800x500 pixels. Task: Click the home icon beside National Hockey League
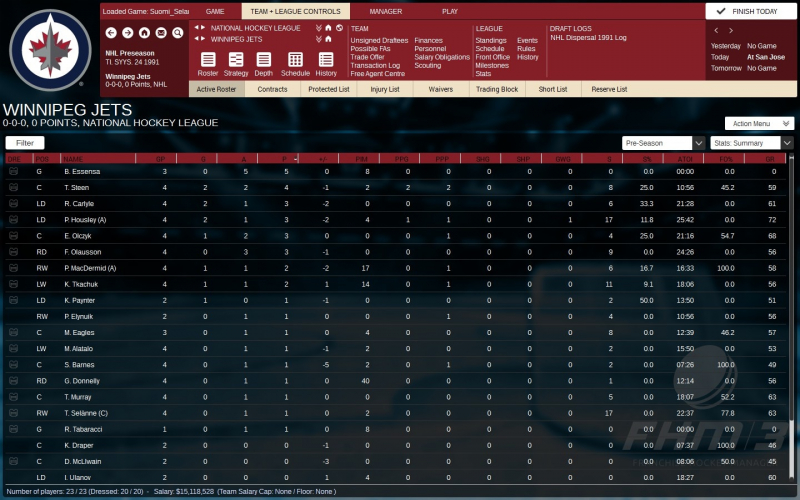coord(328,28)
